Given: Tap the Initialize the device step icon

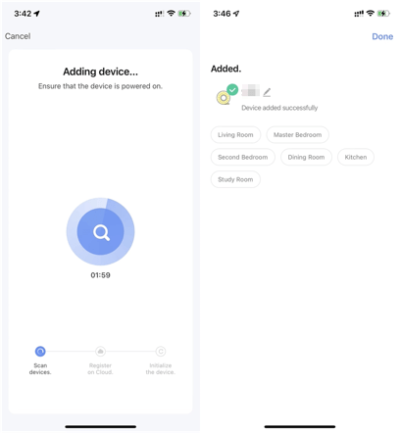Looking at the screenshot, I should tap(161, 351).
